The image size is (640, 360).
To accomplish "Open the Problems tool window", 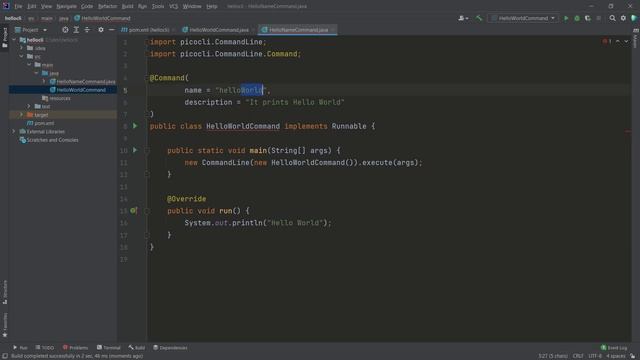I will (x=75, y=348).
